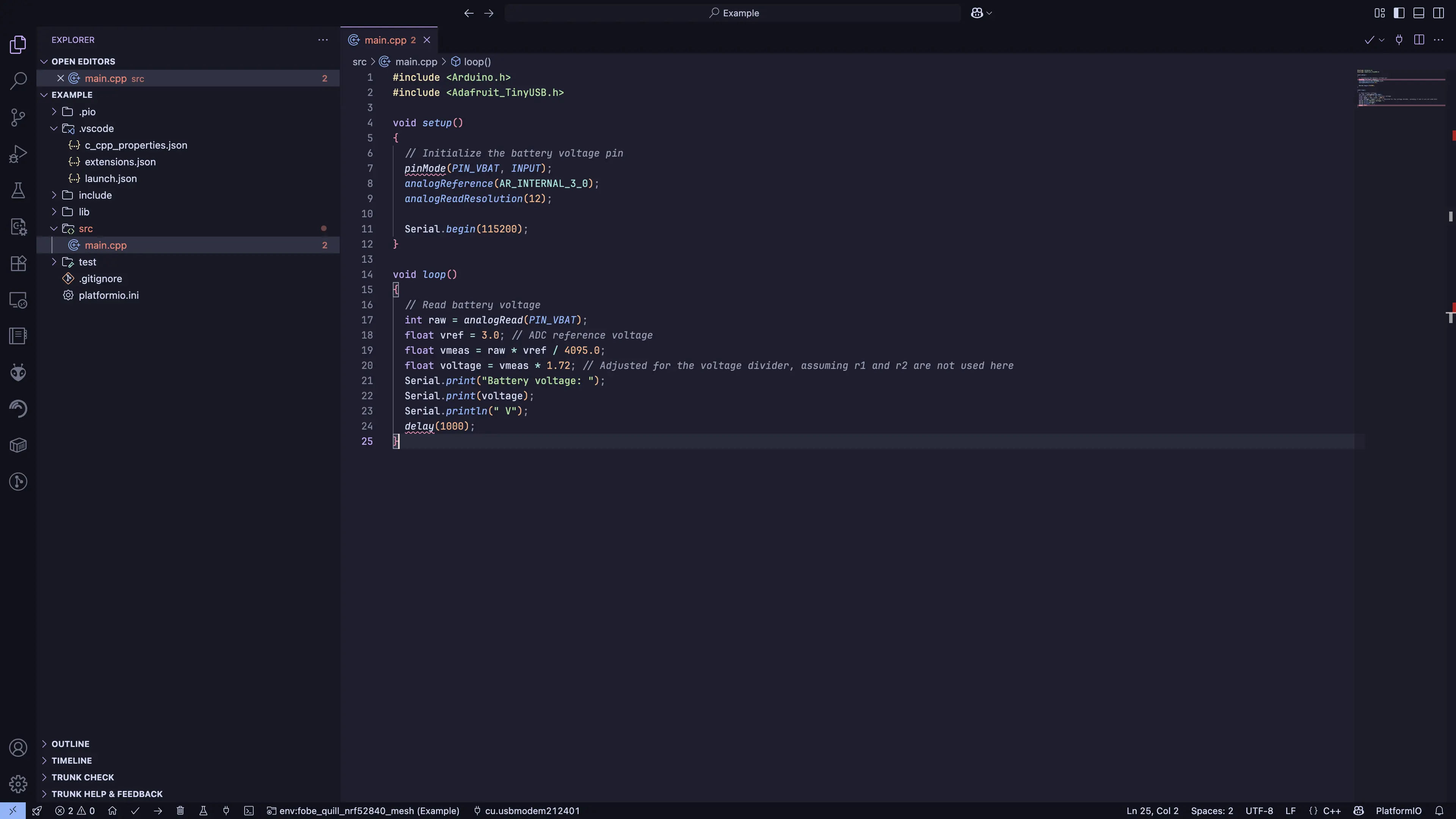Toggle the secondary sidebar open
Screen dimensions: 1456x819
[x=1439, y=13]
